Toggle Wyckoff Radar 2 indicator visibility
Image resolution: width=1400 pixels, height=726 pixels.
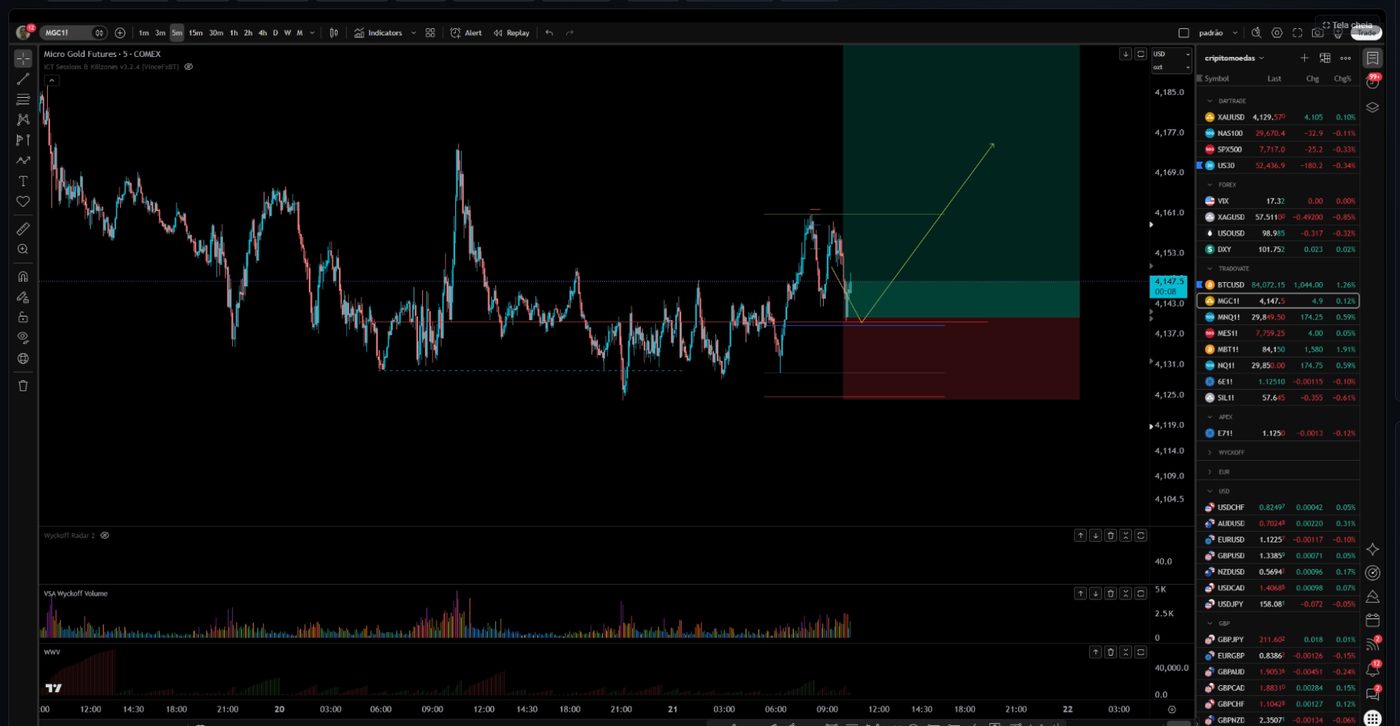point(104,535)
